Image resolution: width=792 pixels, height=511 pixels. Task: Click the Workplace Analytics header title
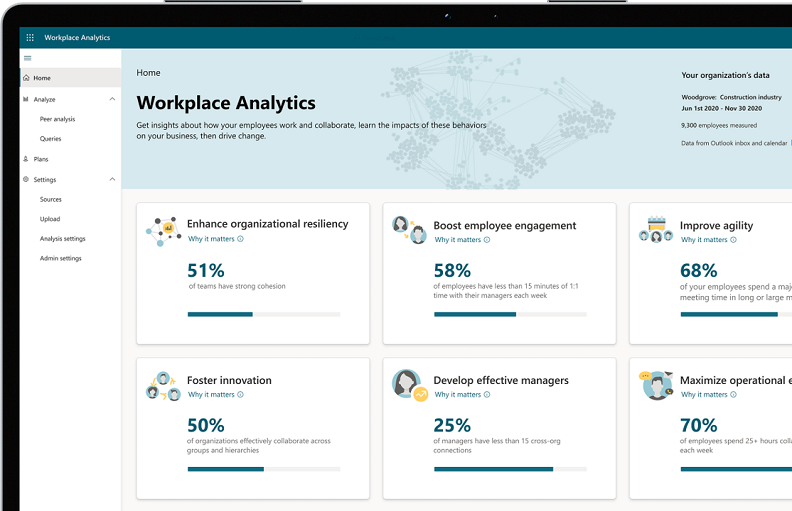(x=77, y=37)
